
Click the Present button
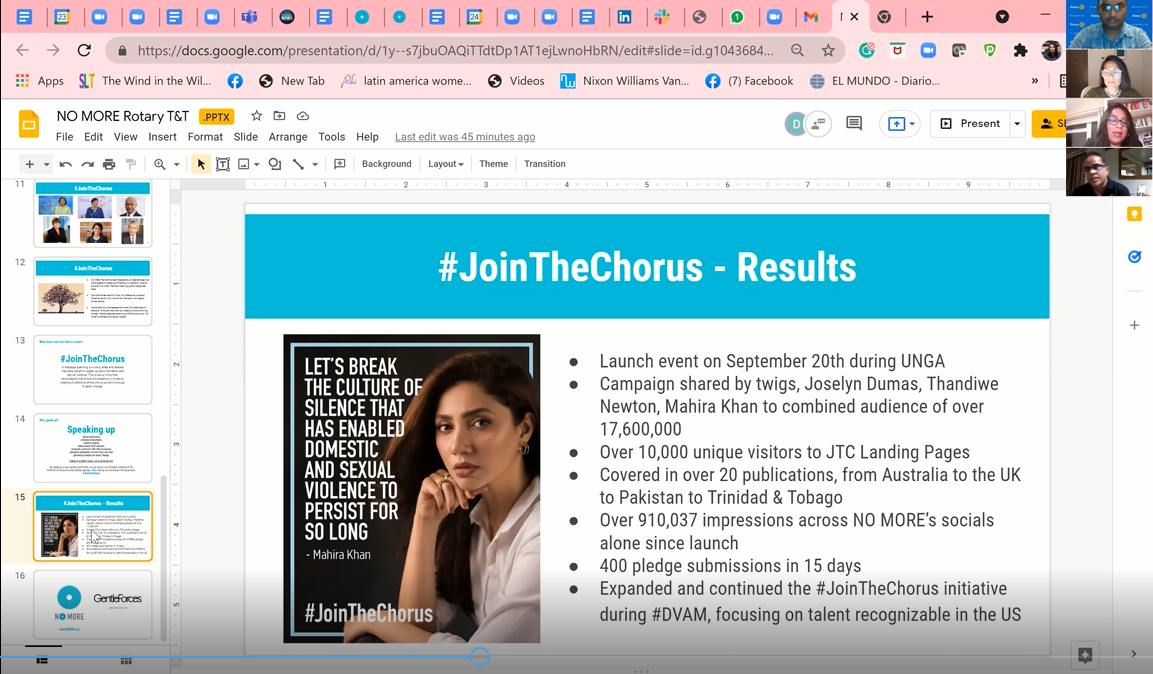tap(970, 124)
